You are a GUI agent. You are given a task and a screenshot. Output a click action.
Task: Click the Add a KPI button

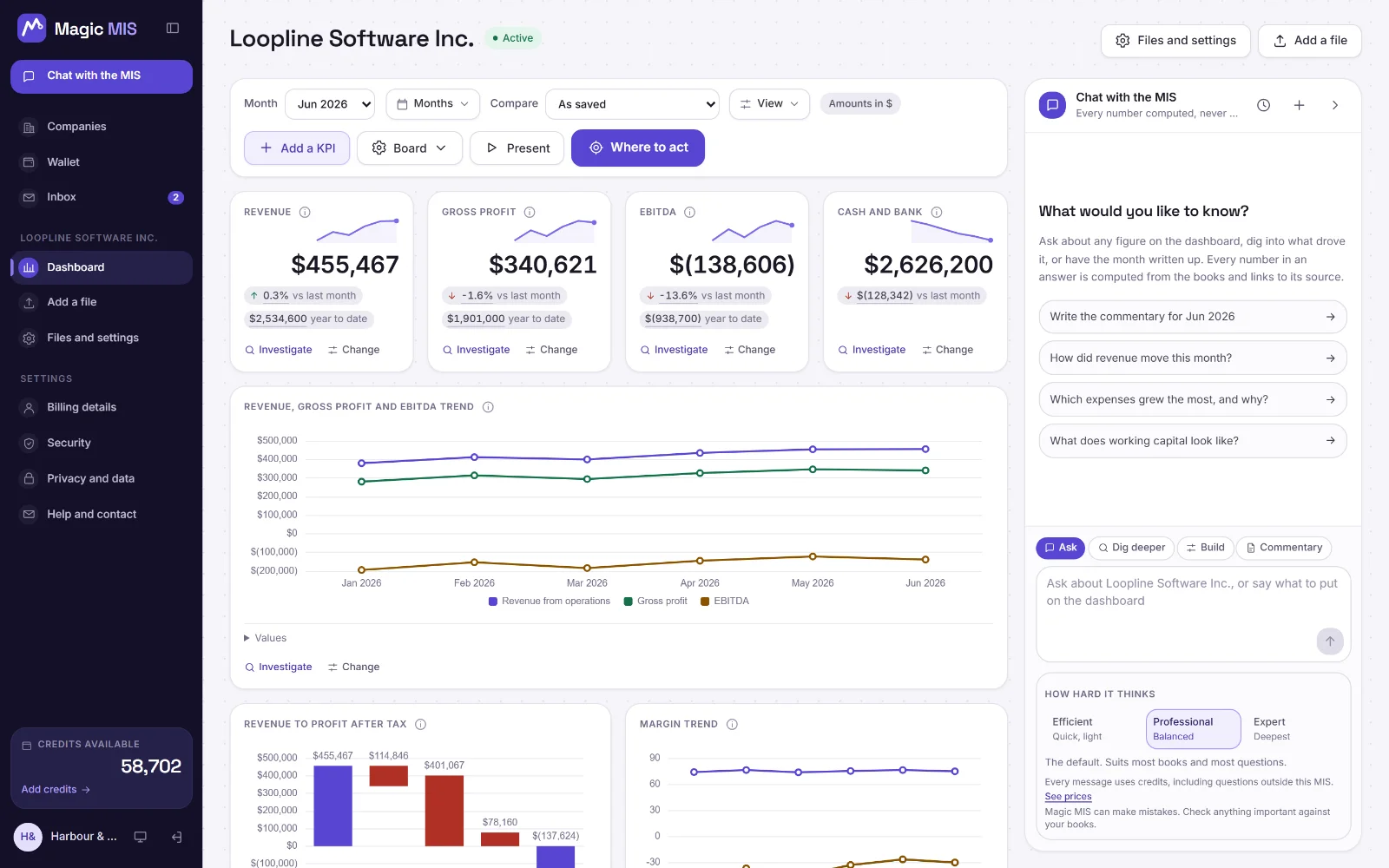click(297, 148)
